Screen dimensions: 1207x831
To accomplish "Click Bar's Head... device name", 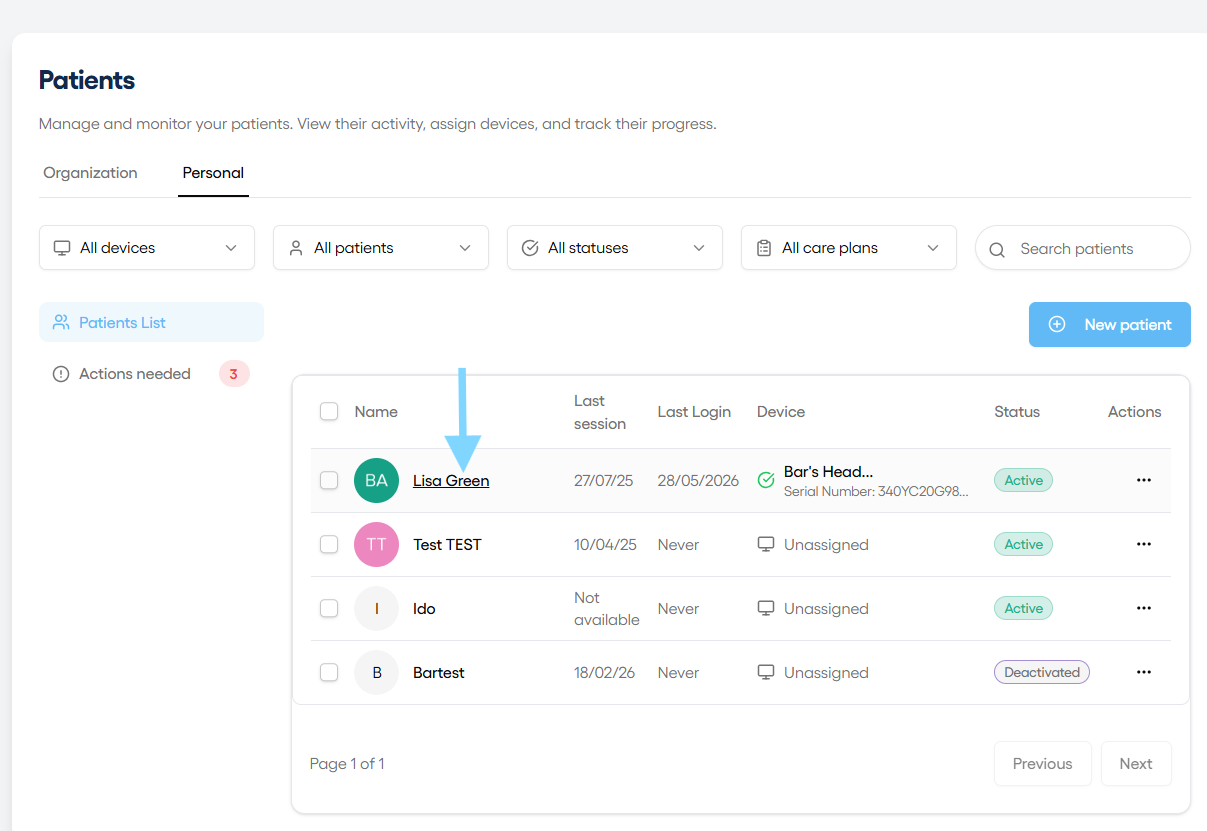I will [829, 471].
